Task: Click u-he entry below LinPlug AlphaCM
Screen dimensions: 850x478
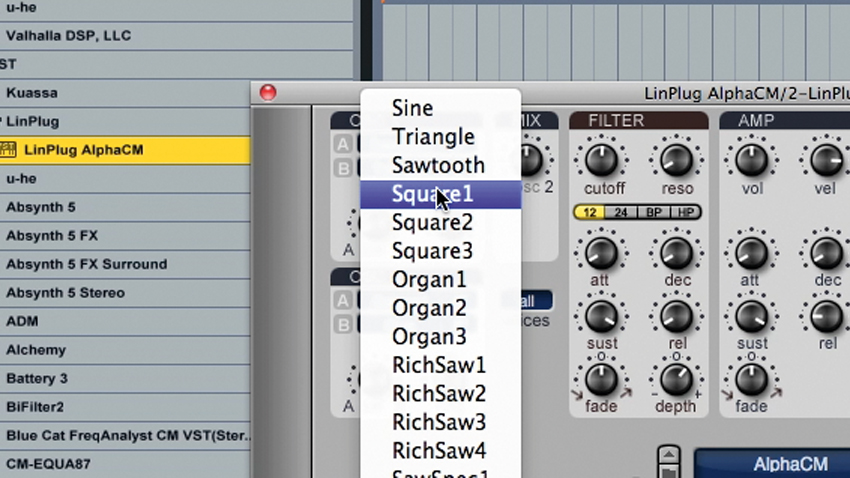Action: [125, 179]
